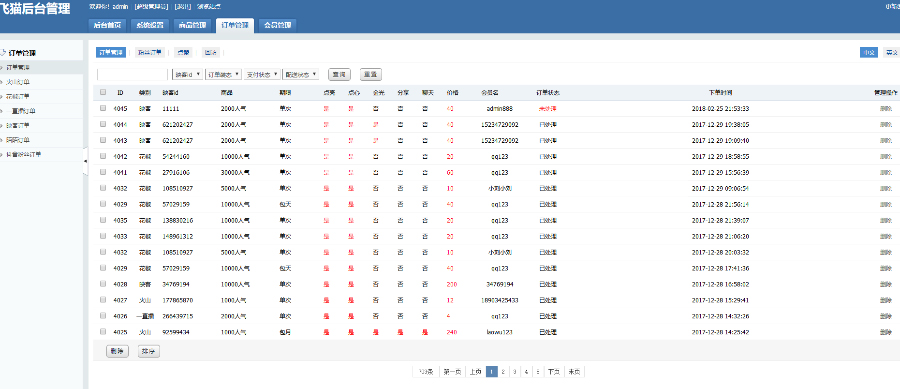
Task: Click the 查询 search button
Action: (x=339, y=75)
